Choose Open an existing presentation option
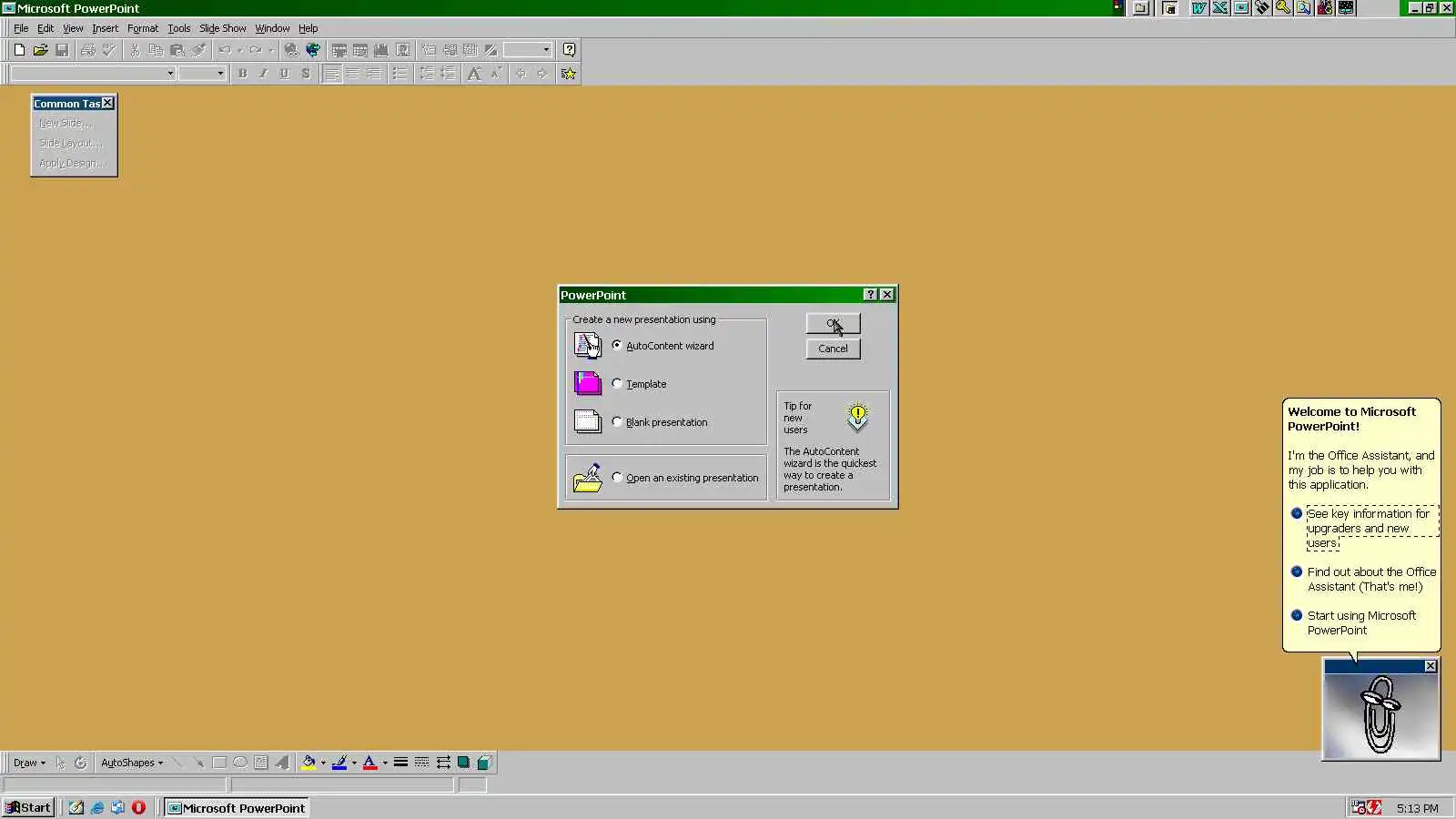 tap(617, 478)
